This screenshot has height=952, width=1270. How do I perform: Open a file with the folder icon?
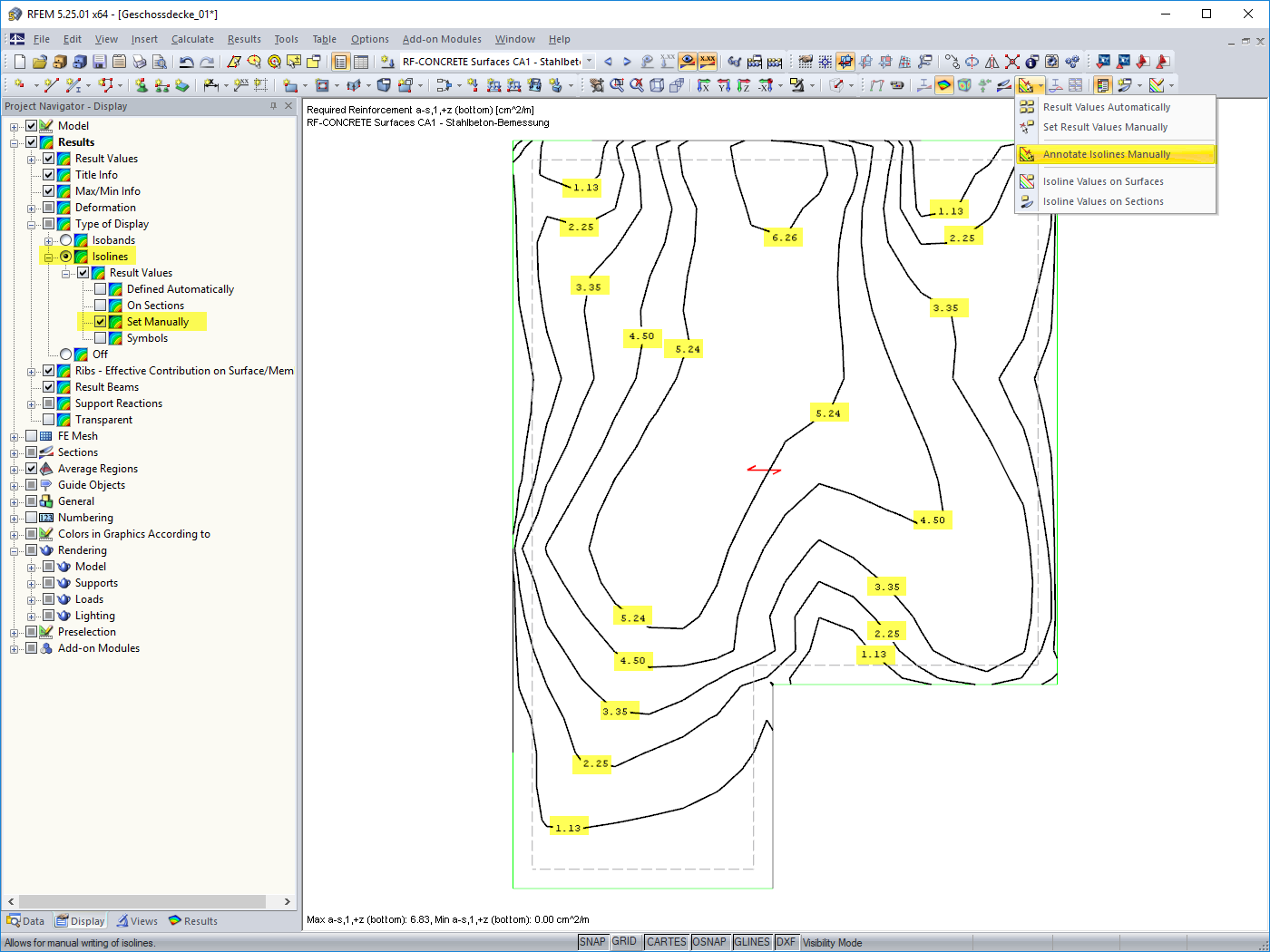[40, 62]
